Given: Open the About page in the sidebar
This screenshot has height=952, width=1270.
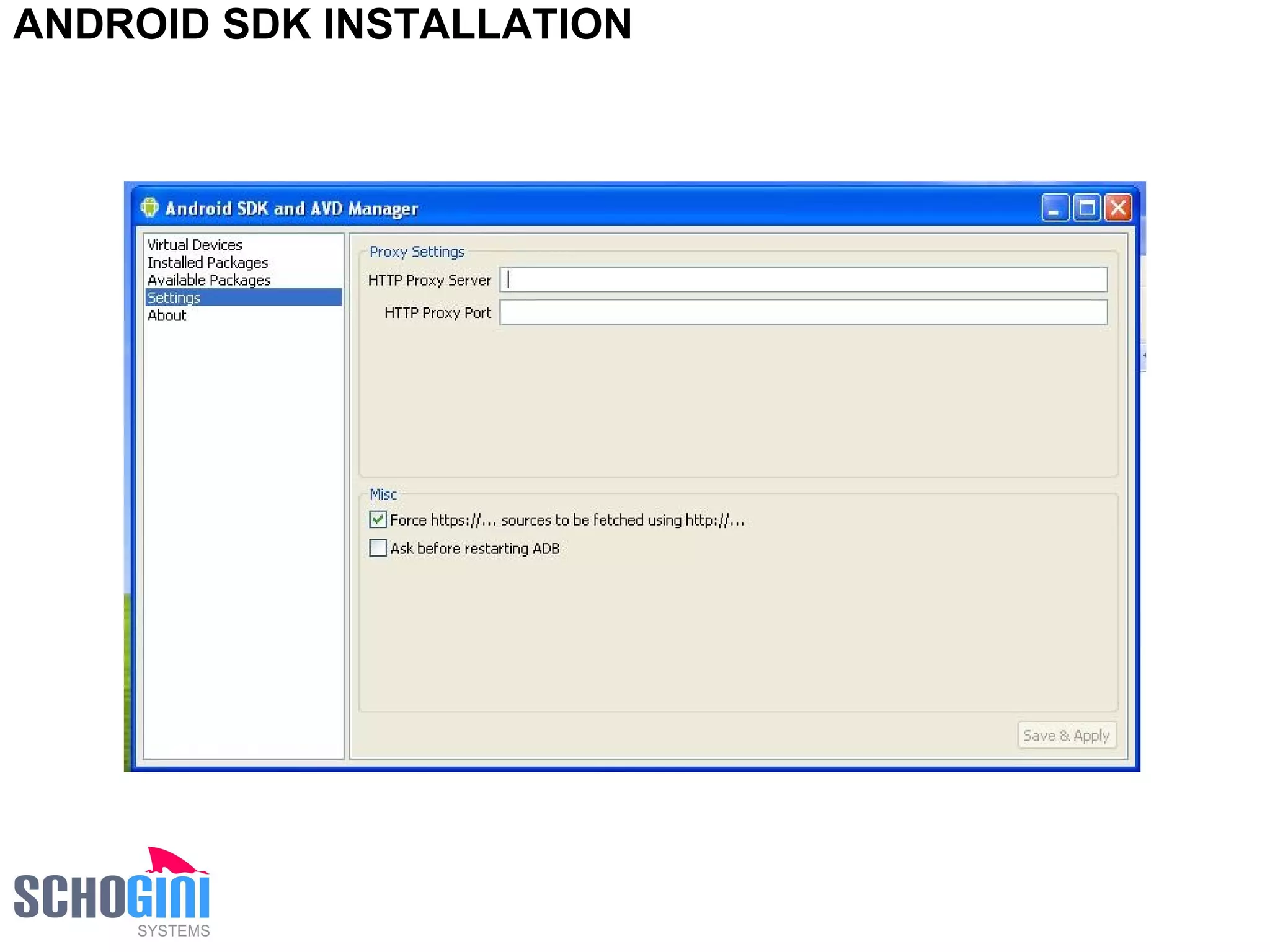Looking at the screenshot, I should [x=167, y=315].
